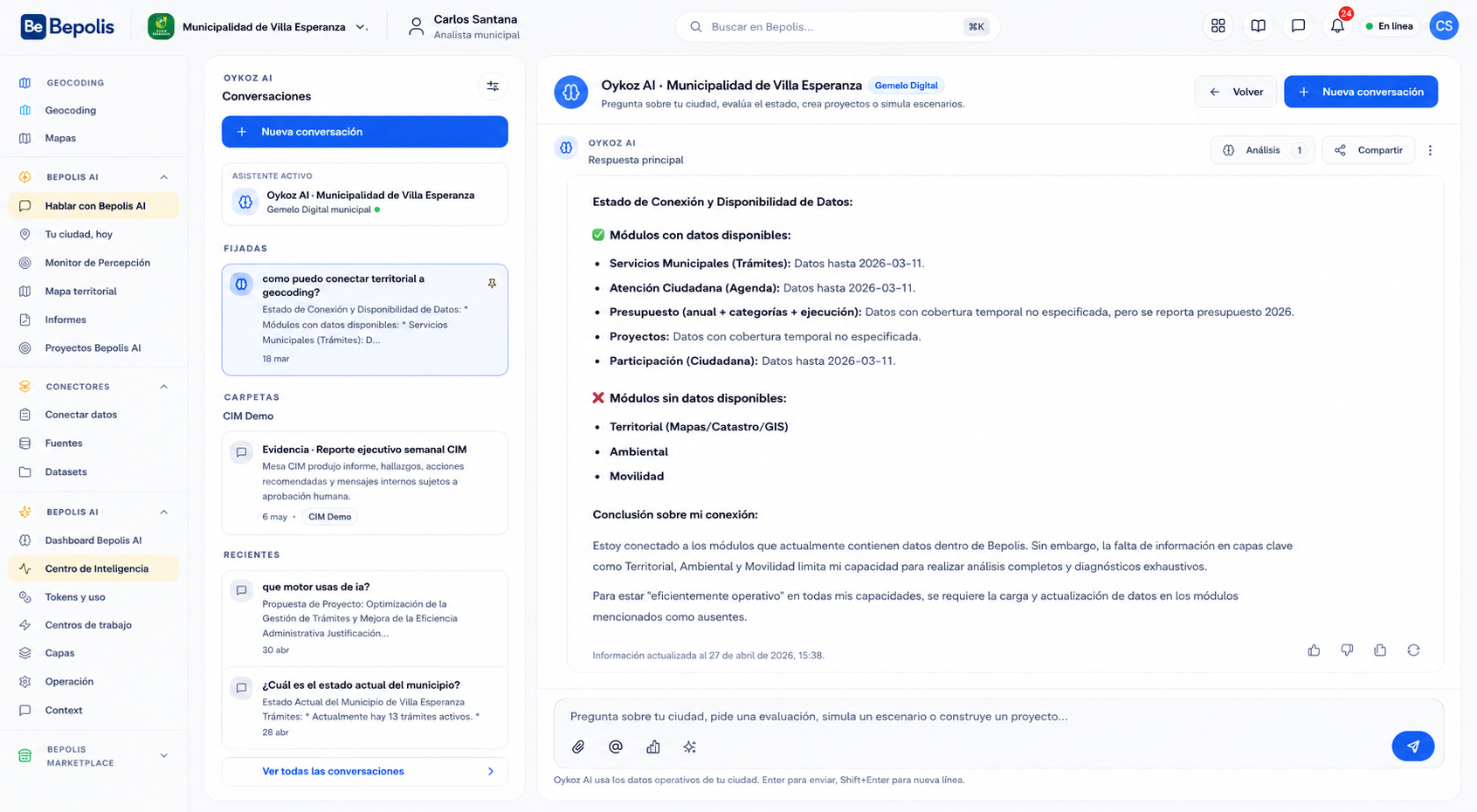Open Centro de Inteligencia in sidebar
The width and height of the screenshot is (1477, 812).
94,568
